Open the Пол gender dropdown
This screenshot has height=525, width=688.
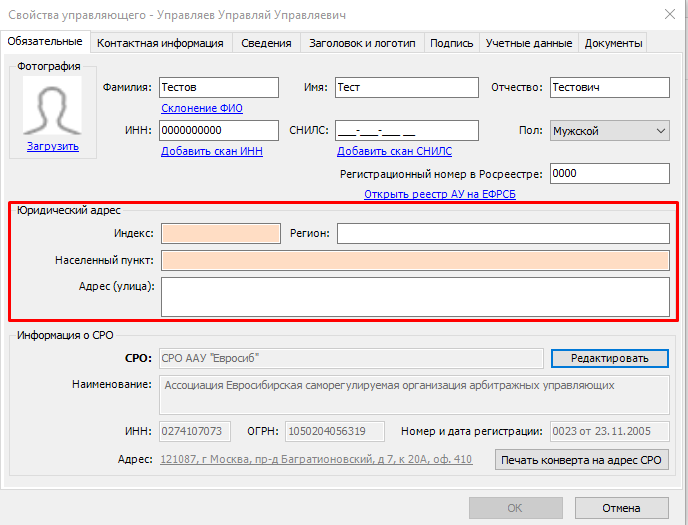[x=609, y=131]
